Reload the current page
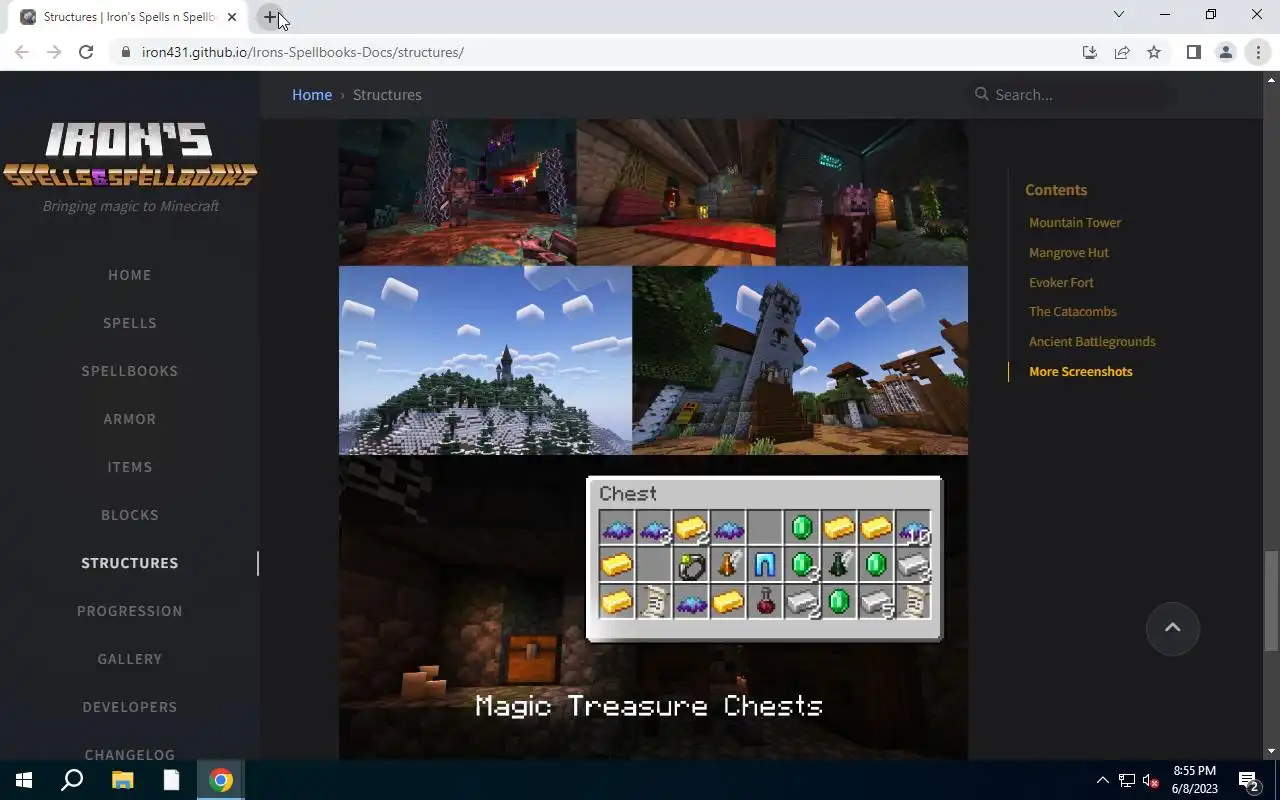Screen dimensions: 1280x800 point(86,52)
